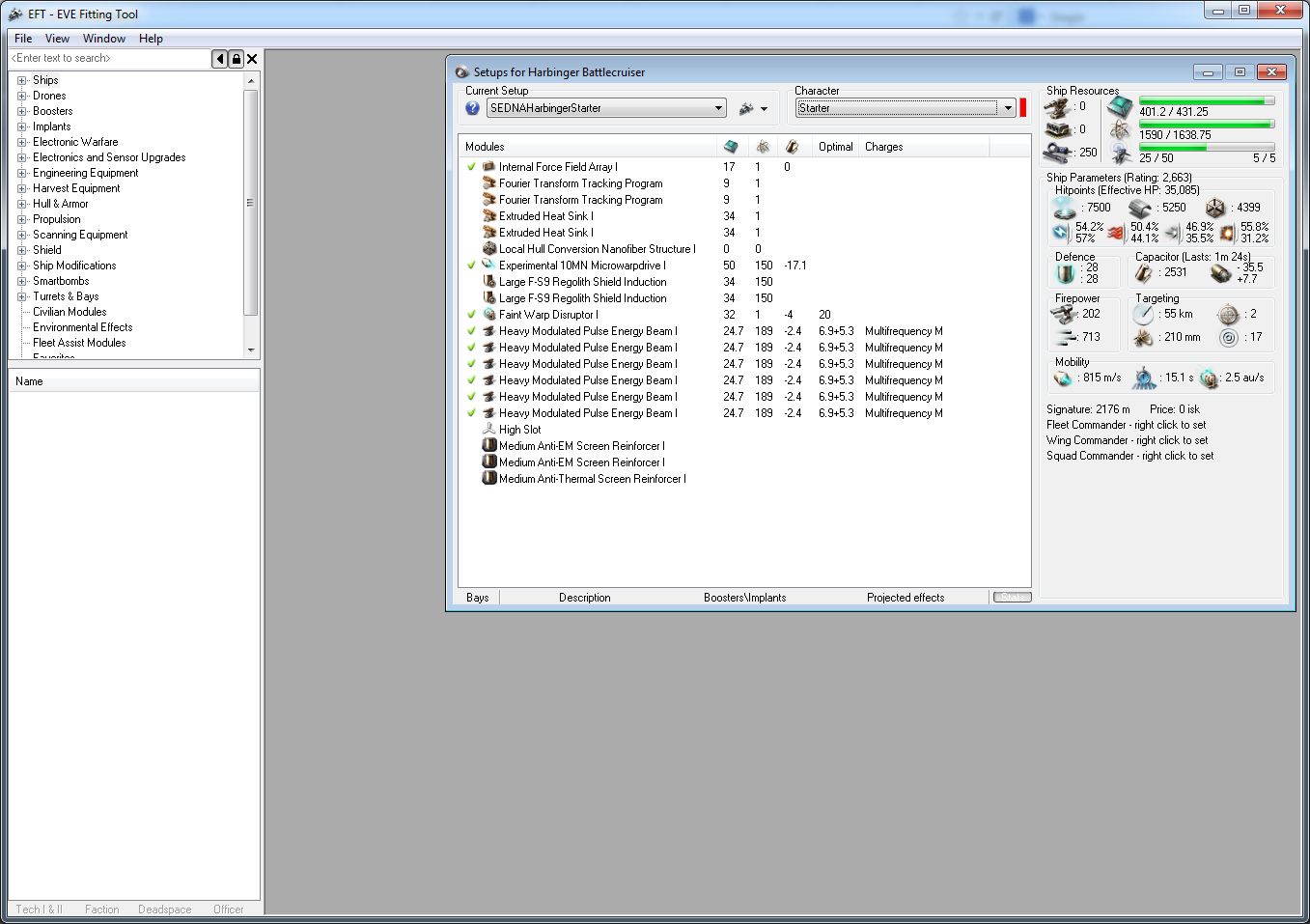Click the powergrid icon beside 1590 / 1638.75

(x=1120, y=130)
